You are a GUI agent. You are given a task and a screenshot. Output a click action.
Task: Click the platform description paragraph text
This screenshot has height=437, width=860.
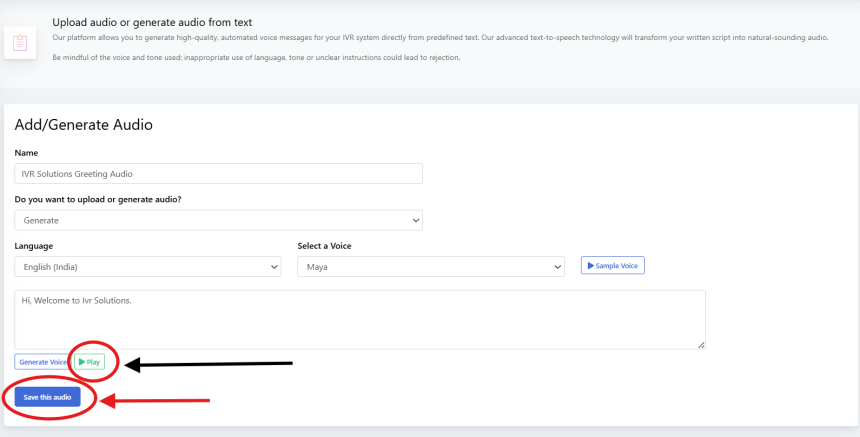440,38
